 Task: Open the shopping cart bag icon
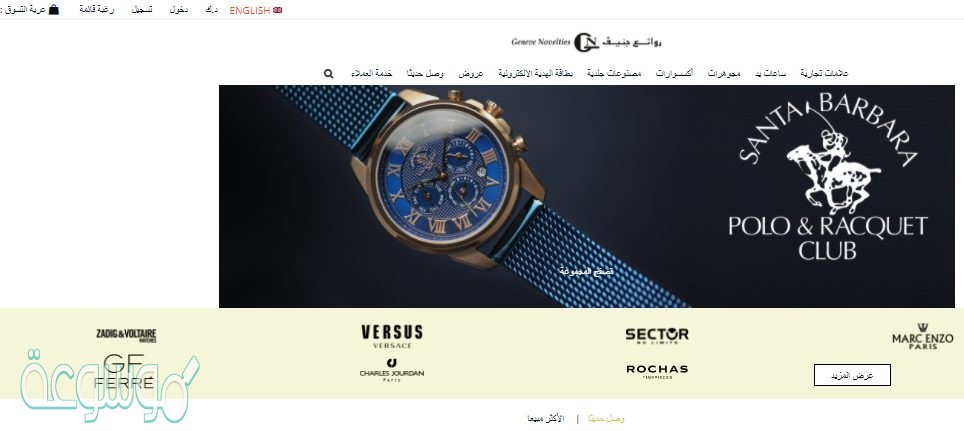(x=53, y=10)
